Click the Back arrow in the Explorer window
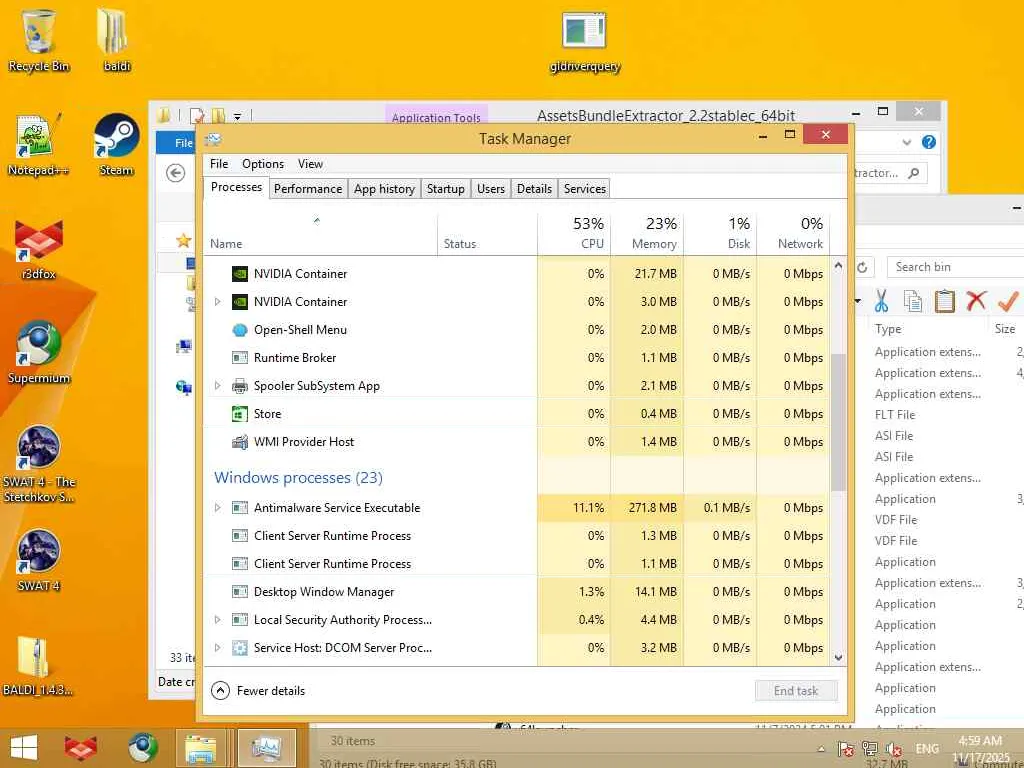 175,173
